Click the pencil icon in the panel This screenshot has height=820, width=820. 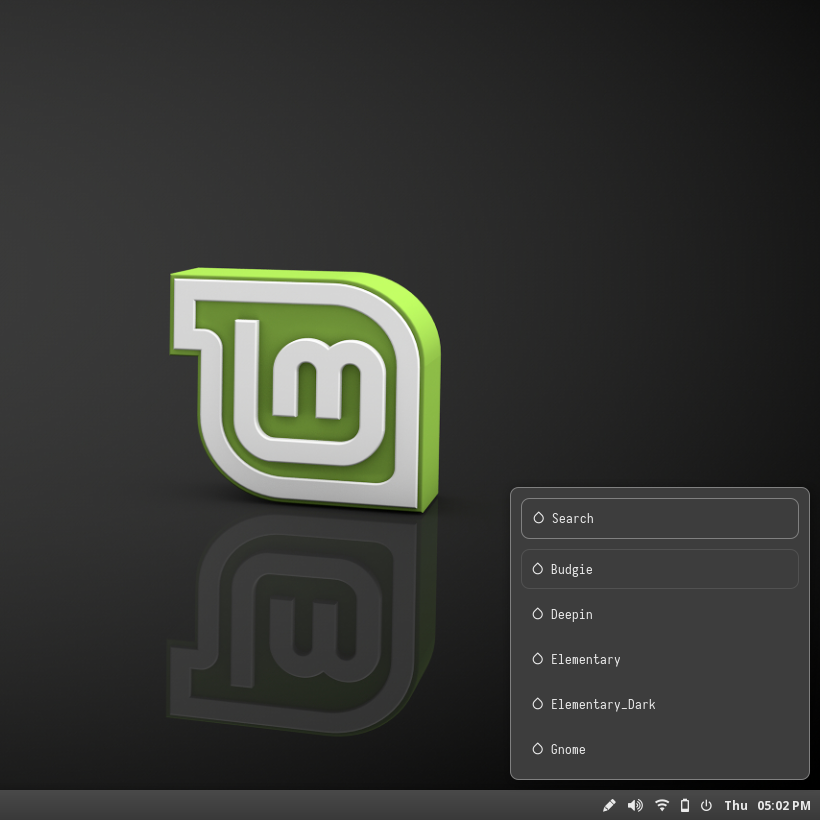click(x=609, y=805)
